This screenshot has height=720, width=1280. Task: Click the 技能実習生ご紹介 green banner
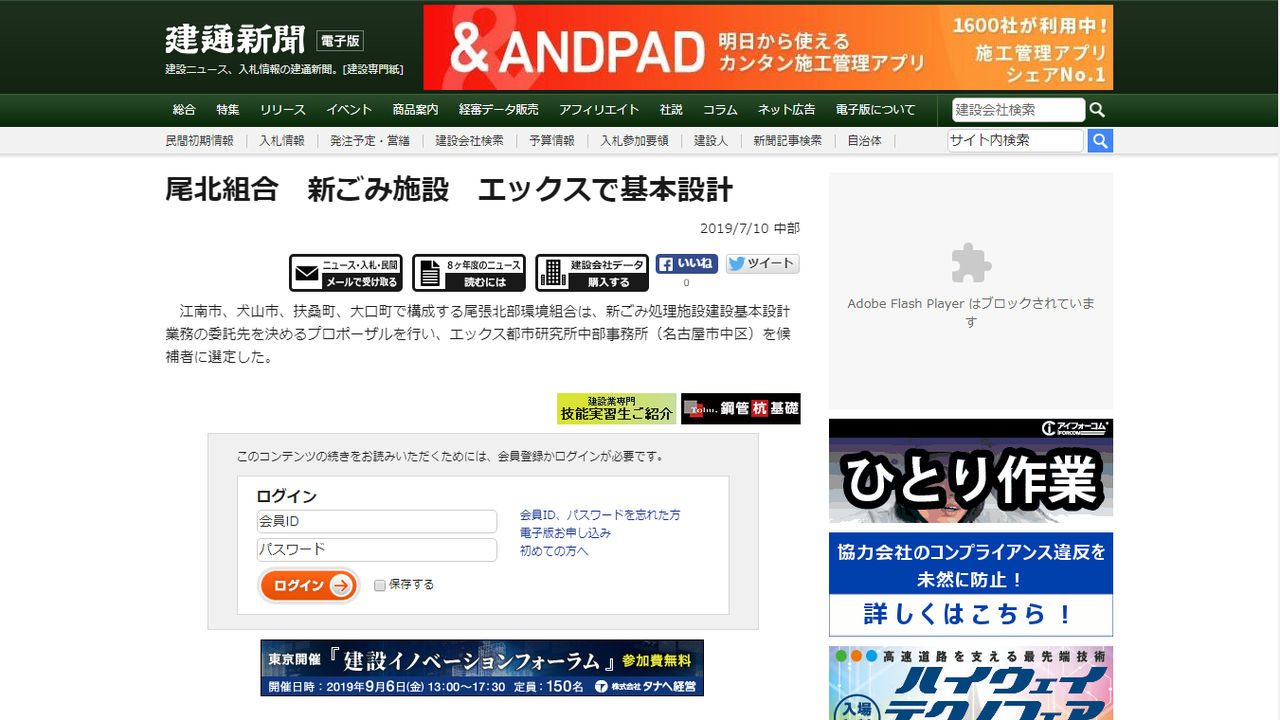tap(617, 408)
